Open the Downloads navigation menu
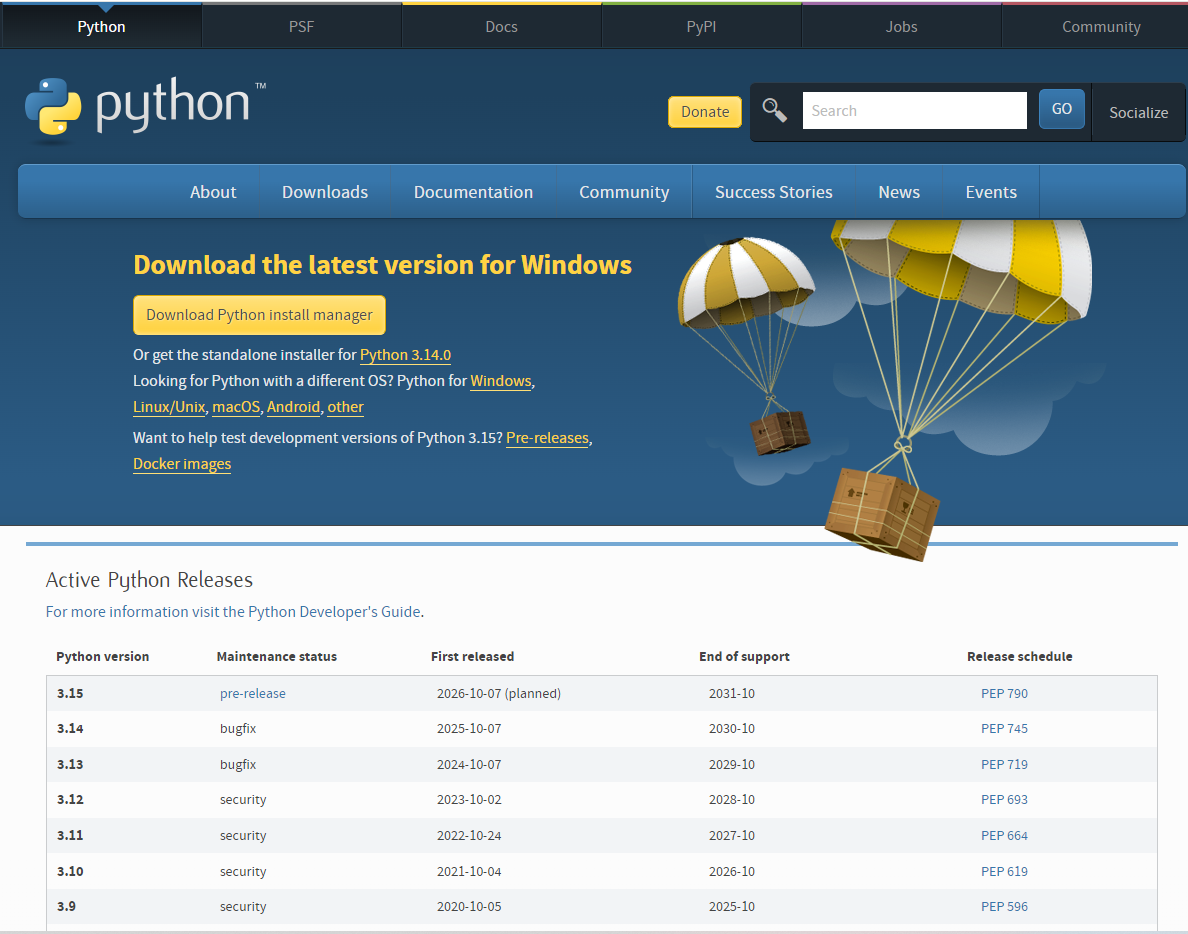The image size is (1188, 934). pyautogui.click(x=324, y=192)
